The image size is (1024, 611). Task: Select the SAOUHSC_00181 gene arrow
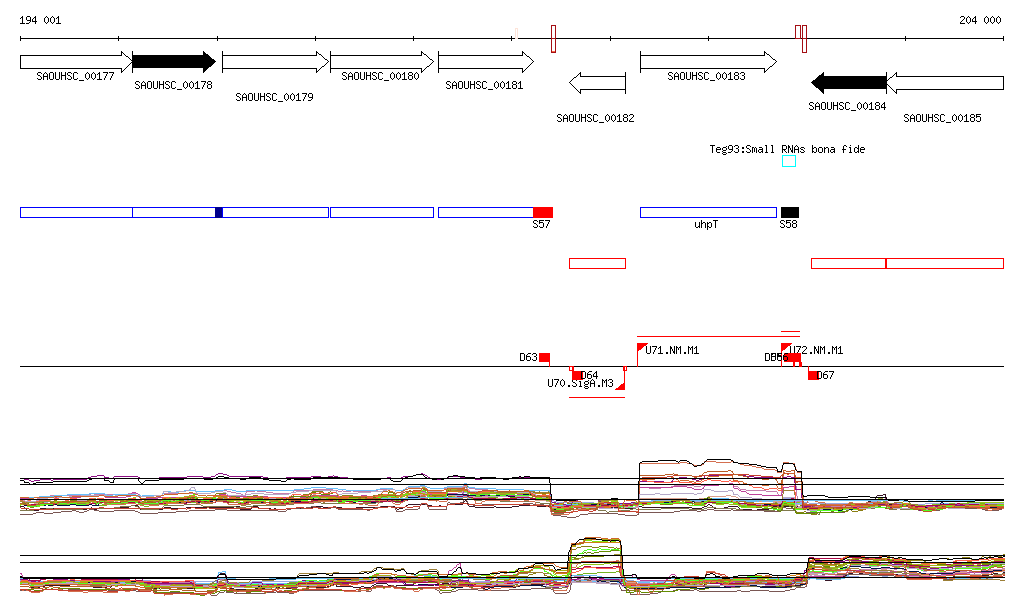pos(486,62)
